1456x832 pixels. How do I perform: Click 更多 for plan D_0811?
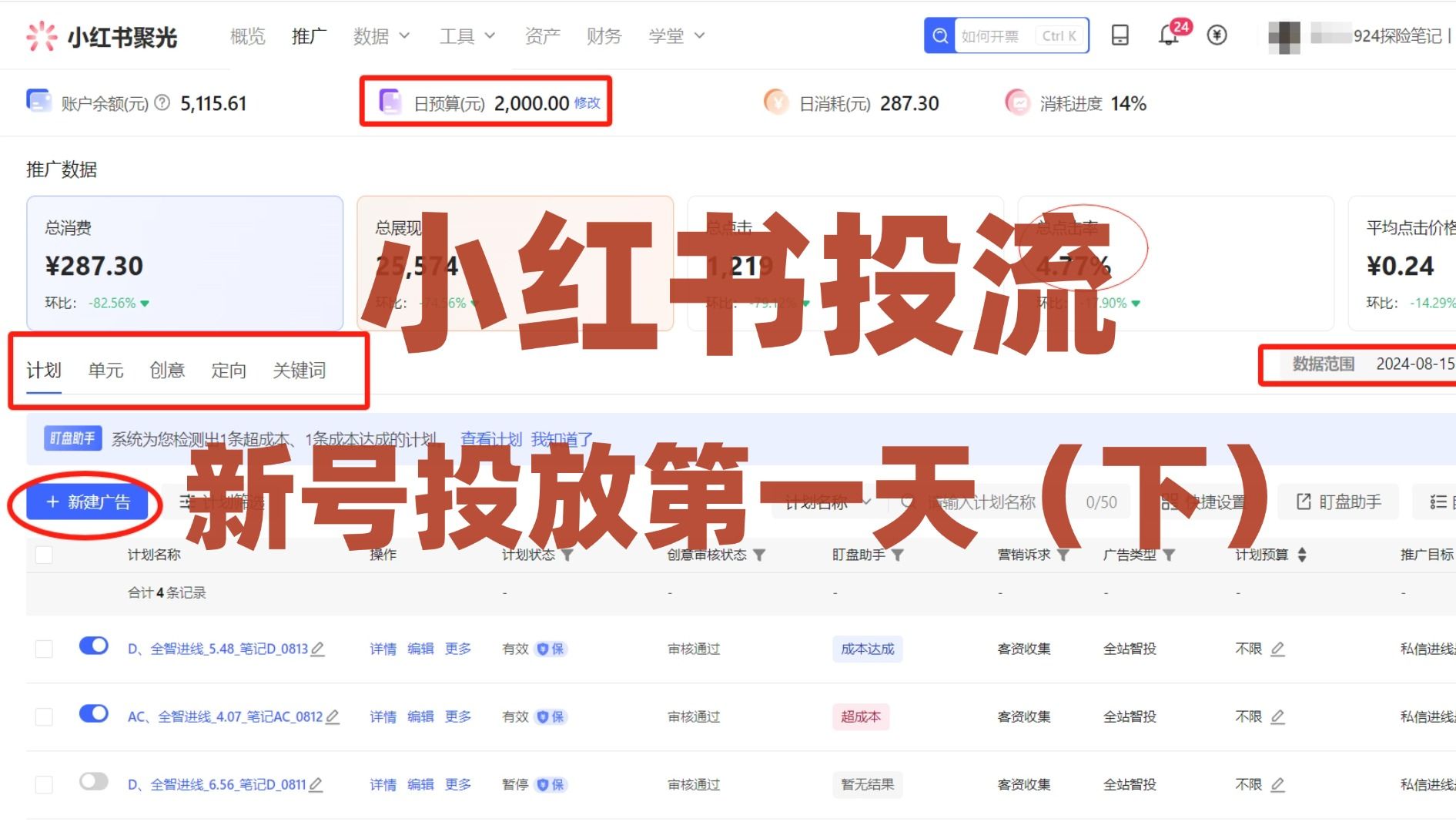click(x=458, y=784)
